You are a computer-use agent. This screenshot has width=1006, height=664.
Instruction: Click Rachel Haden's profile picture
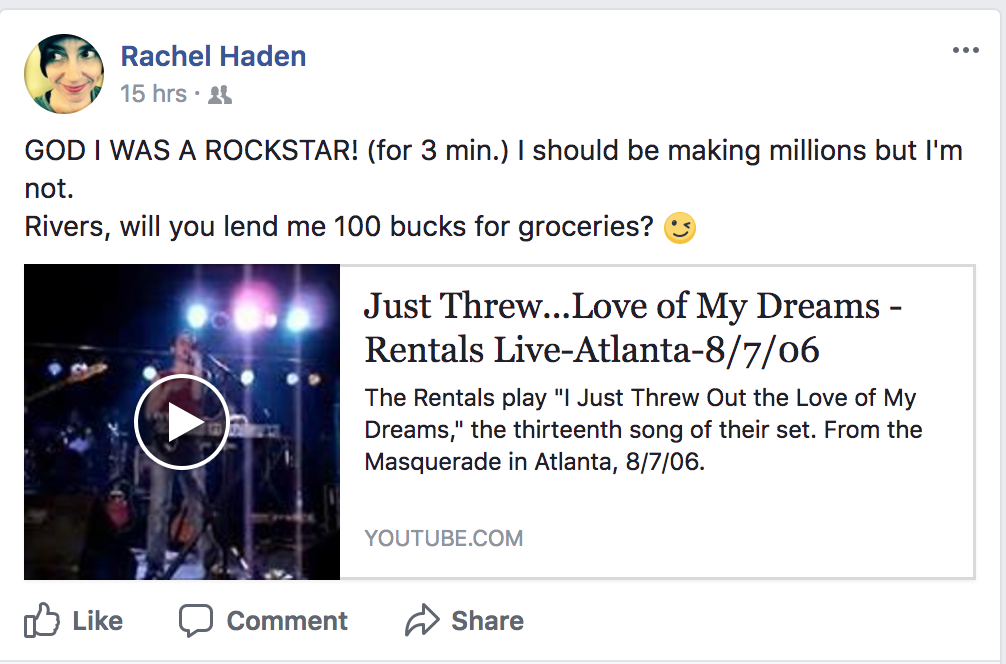[x=64, y=74]
